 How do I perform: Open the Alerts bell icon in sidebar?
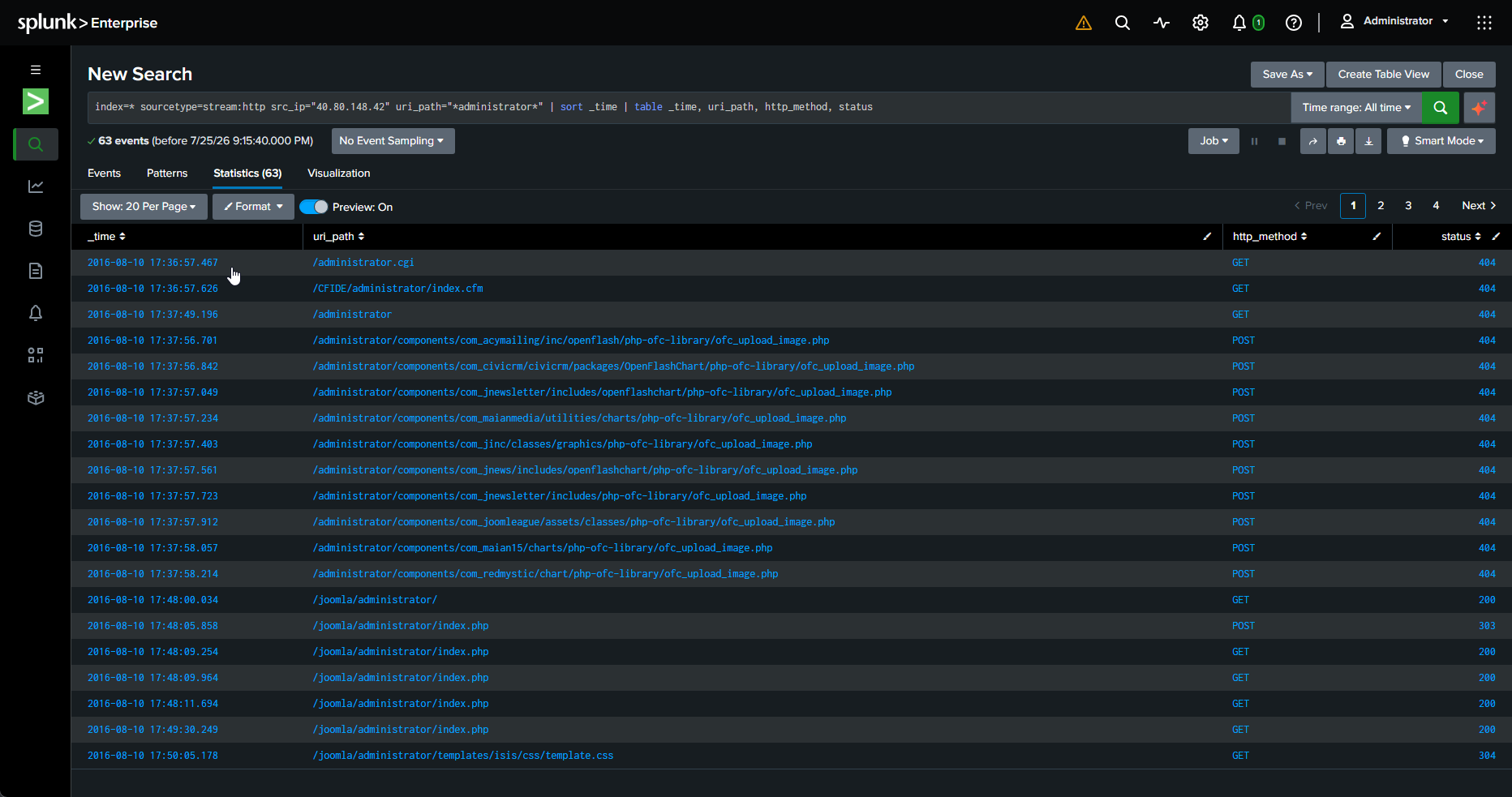36,313
